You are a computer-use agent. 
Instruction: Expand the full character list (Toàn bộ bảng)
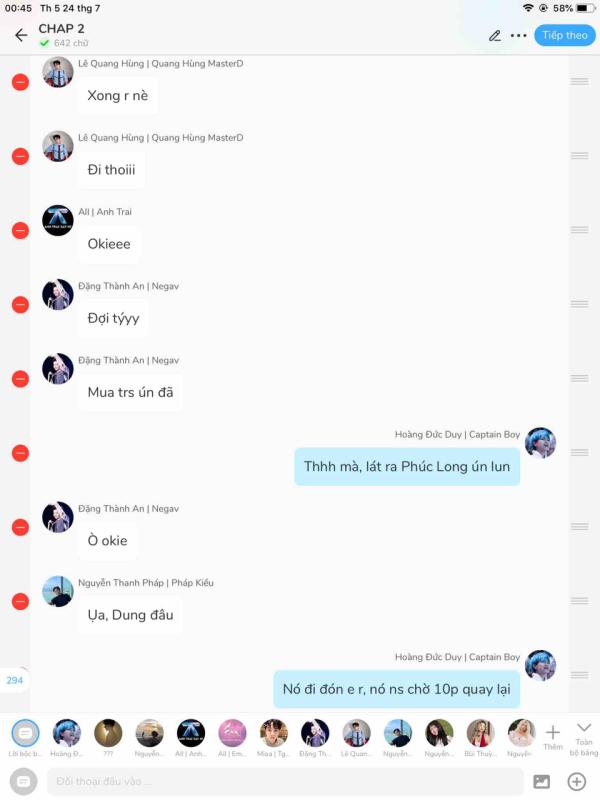(x=584, y=739)
